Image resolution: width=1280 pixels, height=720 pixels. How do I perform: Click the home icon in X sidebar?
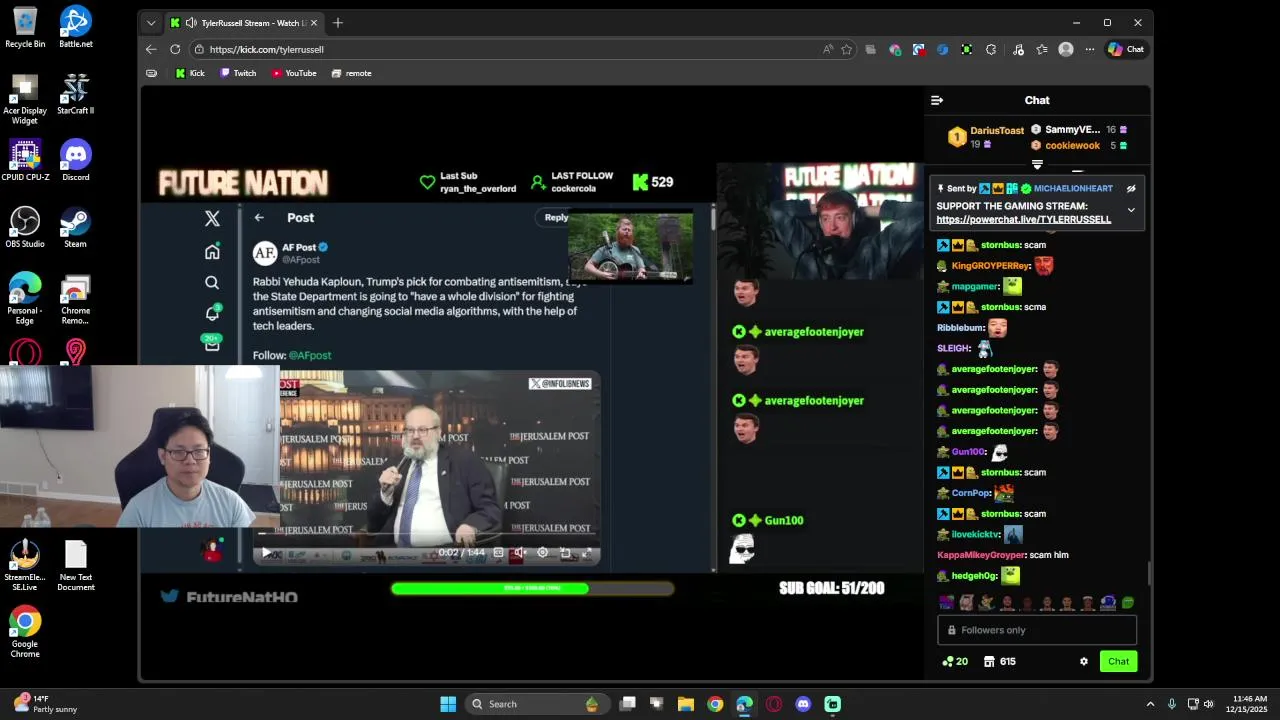[212, 252]
